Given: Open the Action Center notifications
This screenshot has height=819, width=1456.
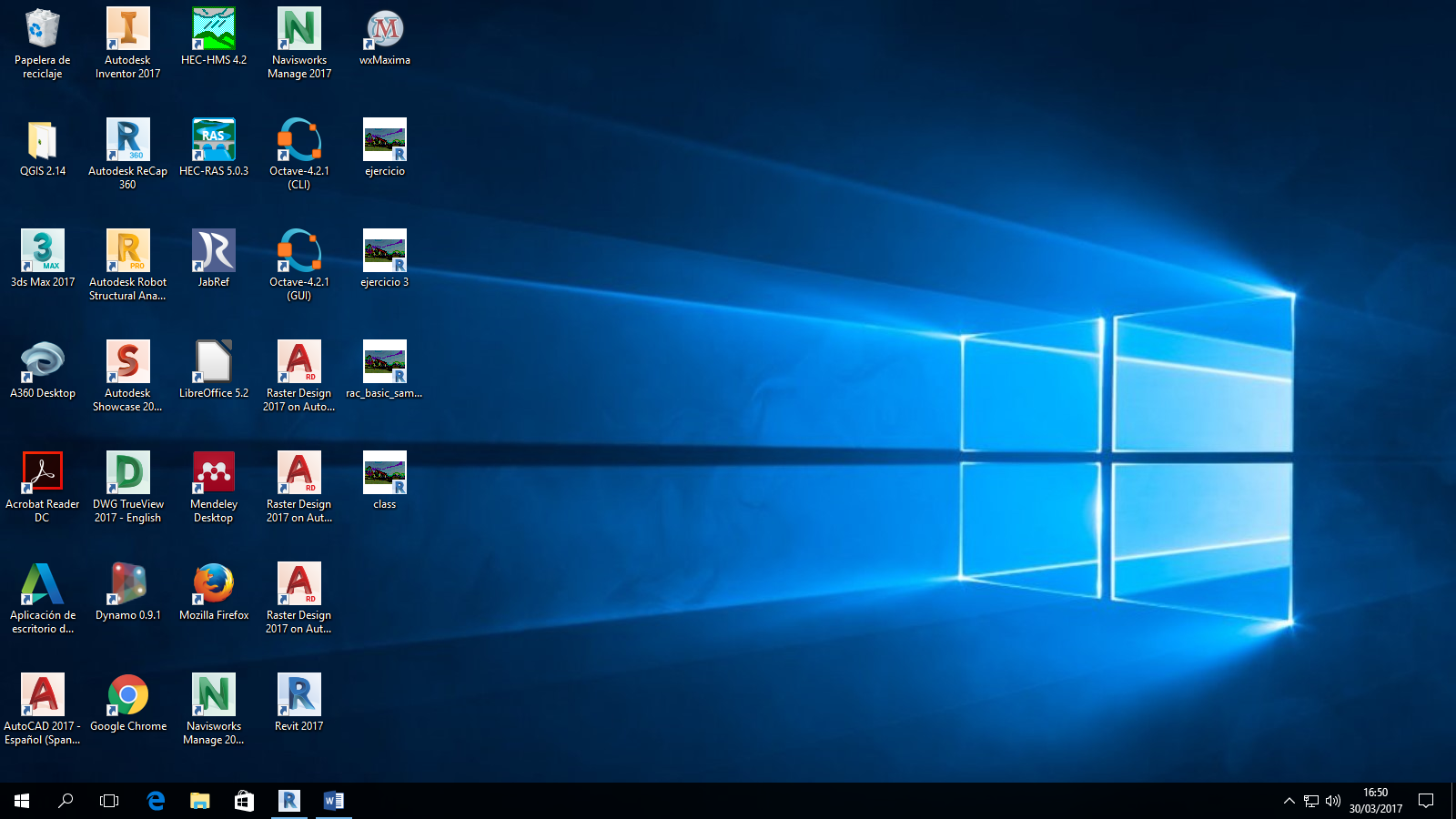Looking at the screenshot, I should point(1426,801).
